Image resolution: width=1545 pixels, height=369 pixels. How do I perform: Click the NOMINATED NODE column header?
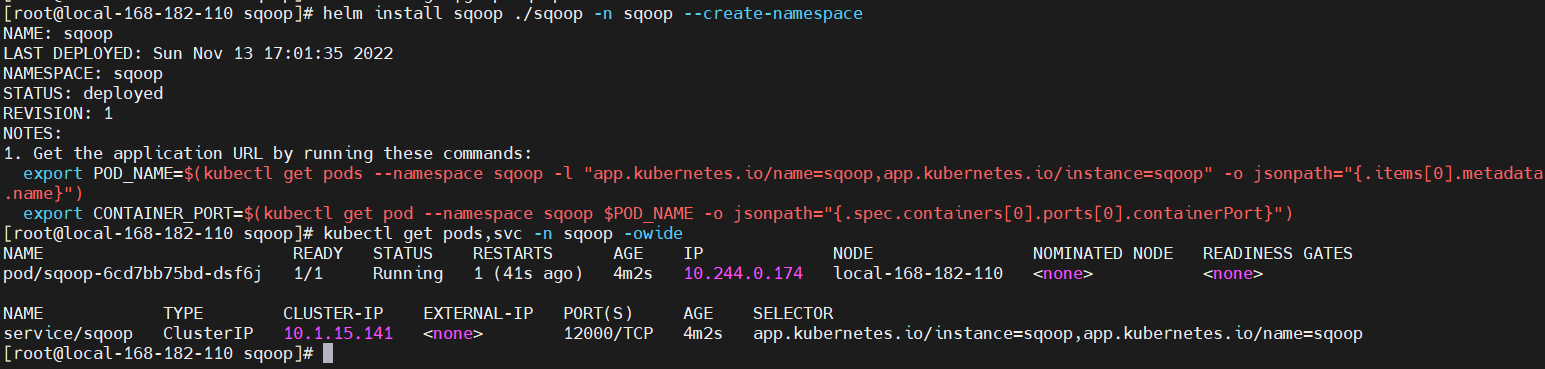(1103, 253)
